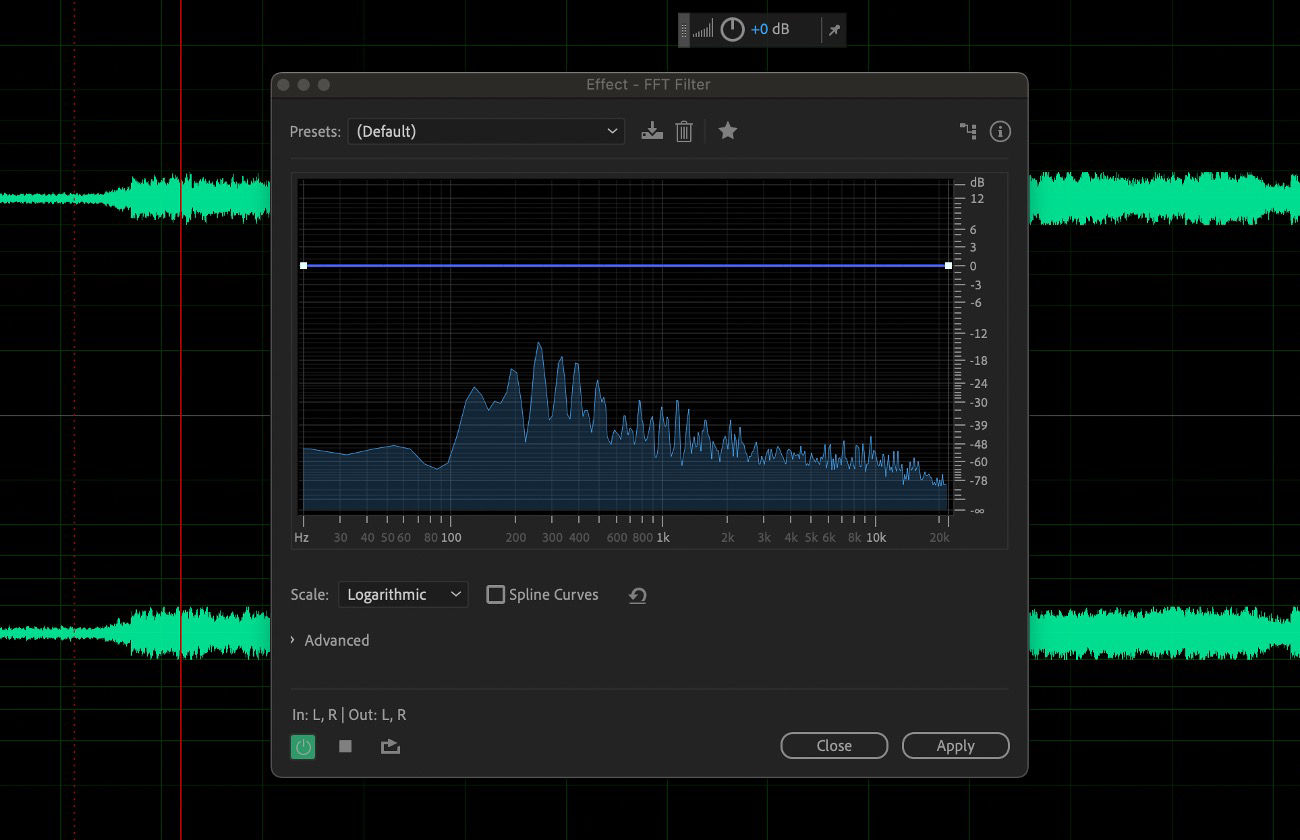Viewport: 1300px width, 840px height.
Task: Adjust the +0 dB volume control
Action: [766, 29]
